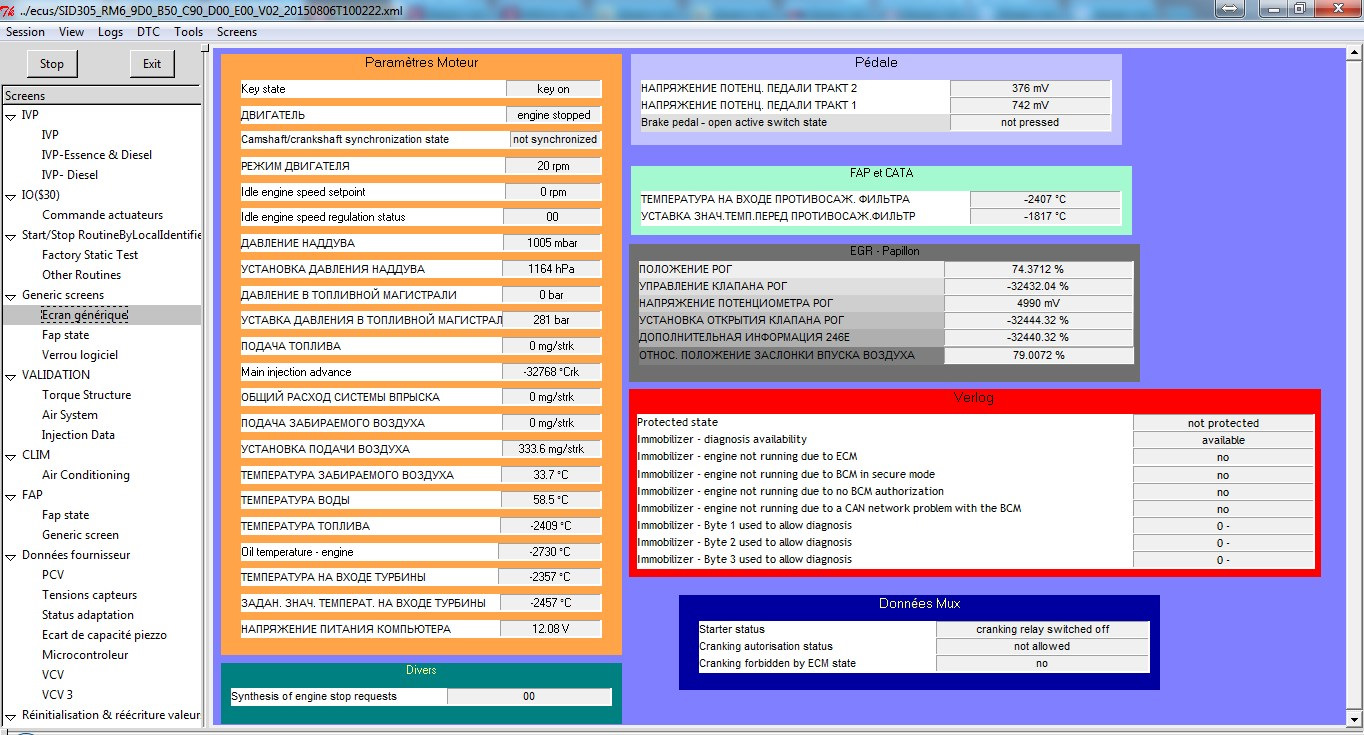Screen dimensions: 1364x735
Task: Open the Tools menu
Action: click(188, 32)
